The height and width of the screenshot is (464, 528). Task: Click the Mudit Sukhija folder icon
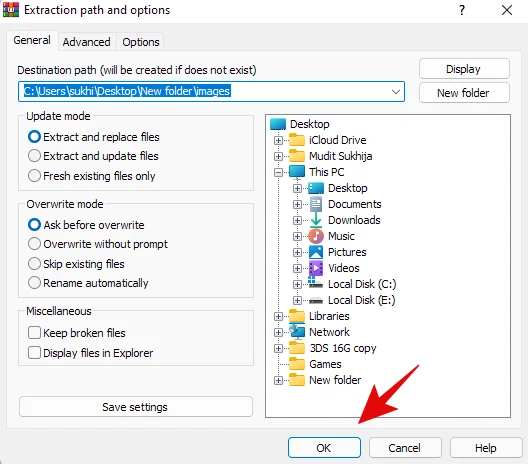click(297, 156)
